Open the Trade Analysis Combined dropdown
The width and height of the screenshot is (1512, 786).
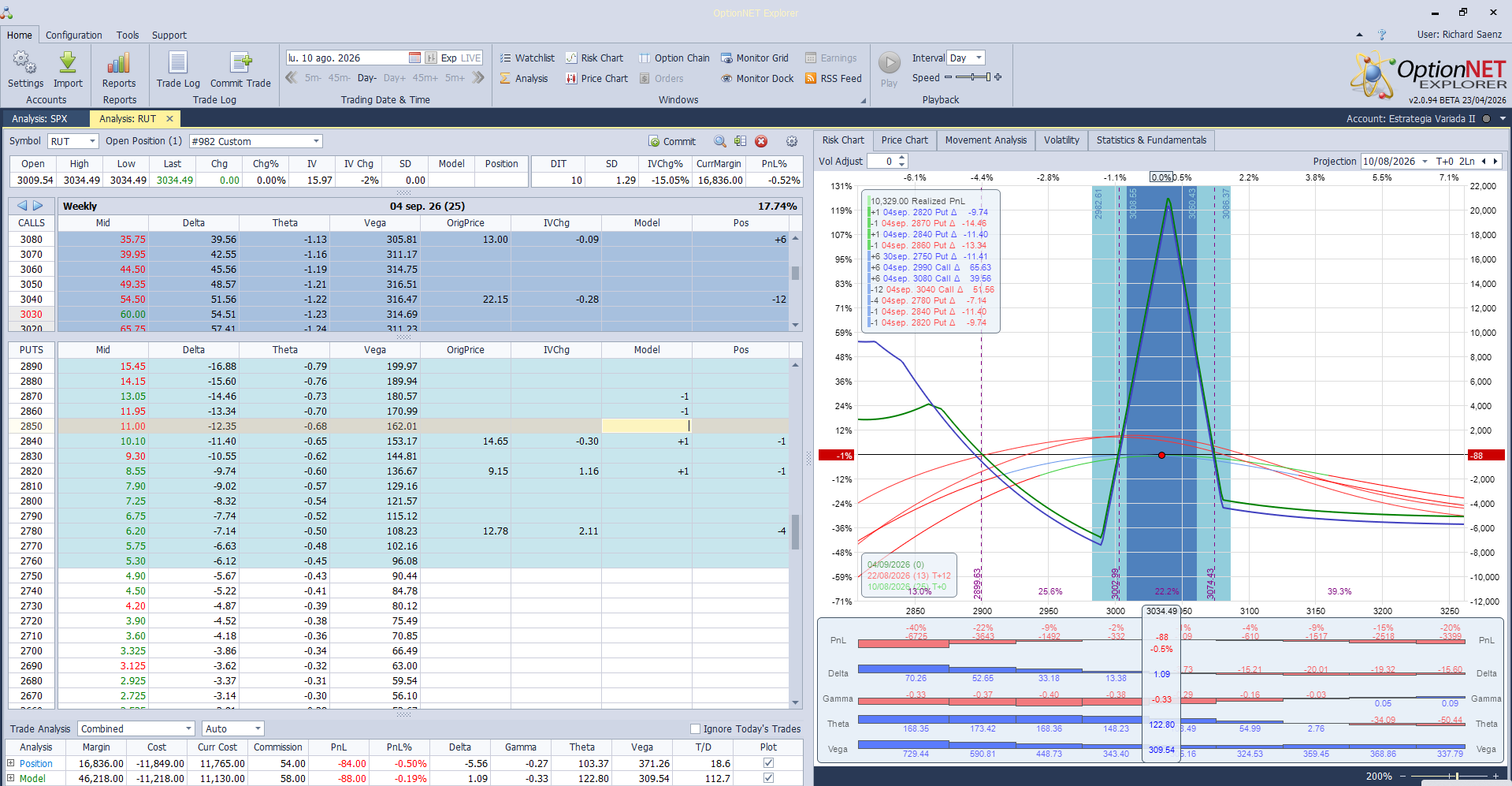click(189, 728)
